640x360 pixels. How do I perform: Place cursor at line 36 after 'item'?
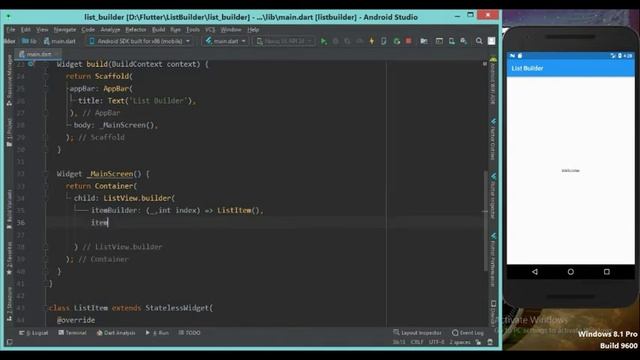click(108, 223)
